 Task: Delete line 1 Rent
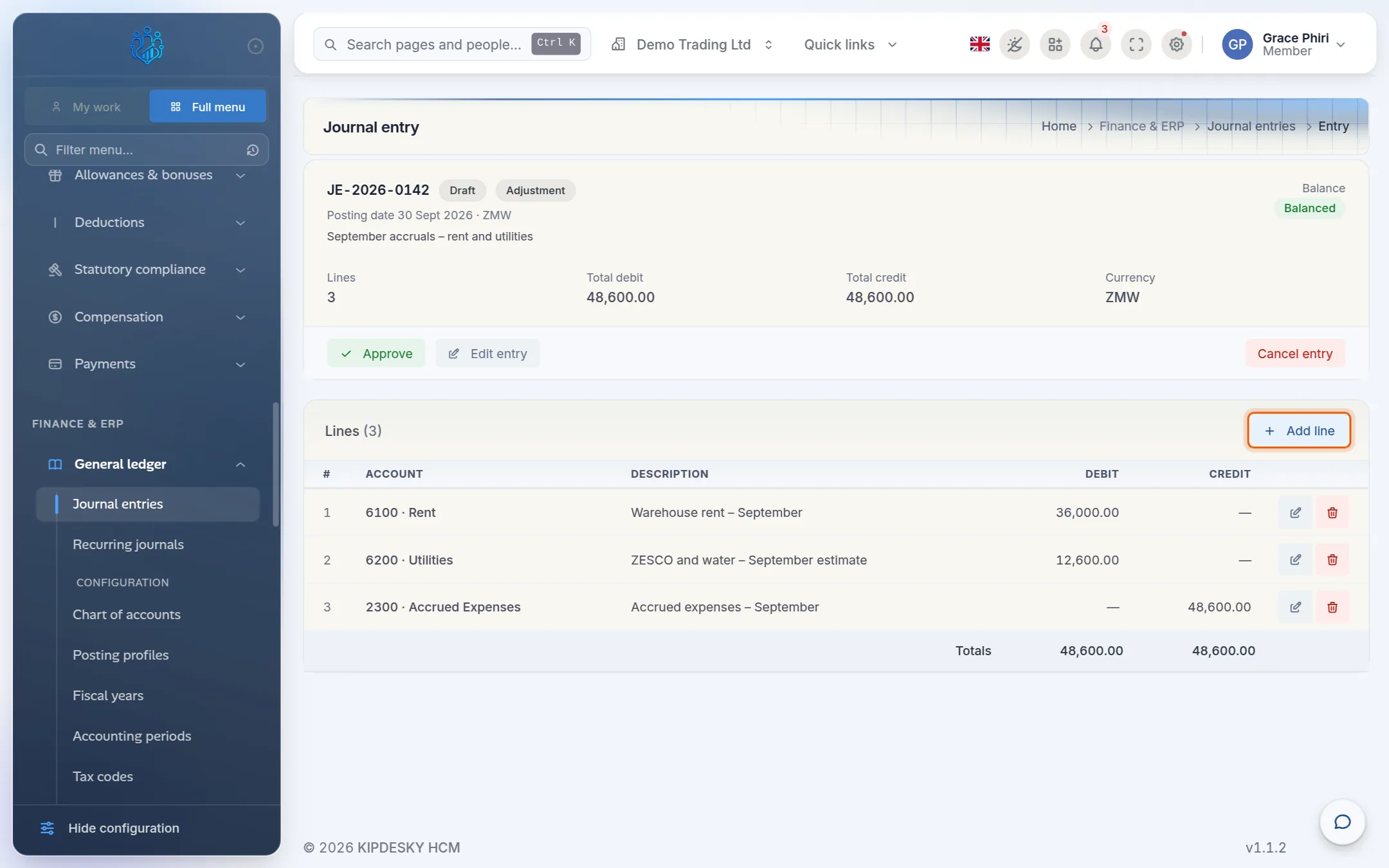click(x=1332, y=512)
